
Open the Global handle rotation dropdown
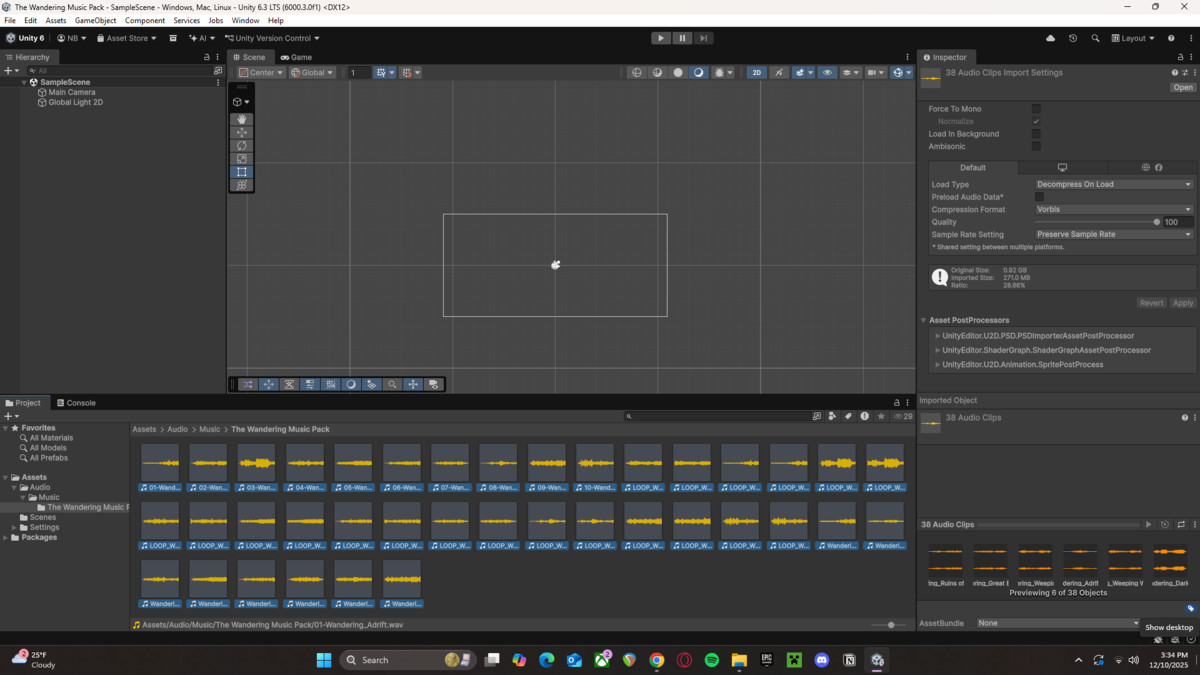(x=312, y=72)
